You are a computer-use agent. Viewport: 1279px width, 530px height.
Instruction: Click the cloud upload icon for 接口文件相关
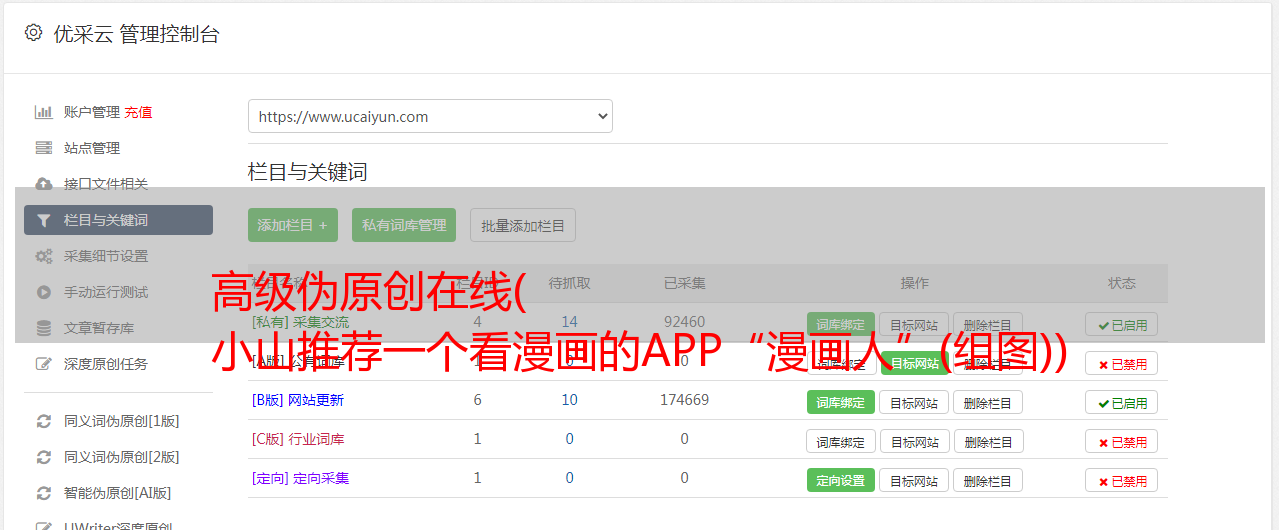(x=44, y=184)
